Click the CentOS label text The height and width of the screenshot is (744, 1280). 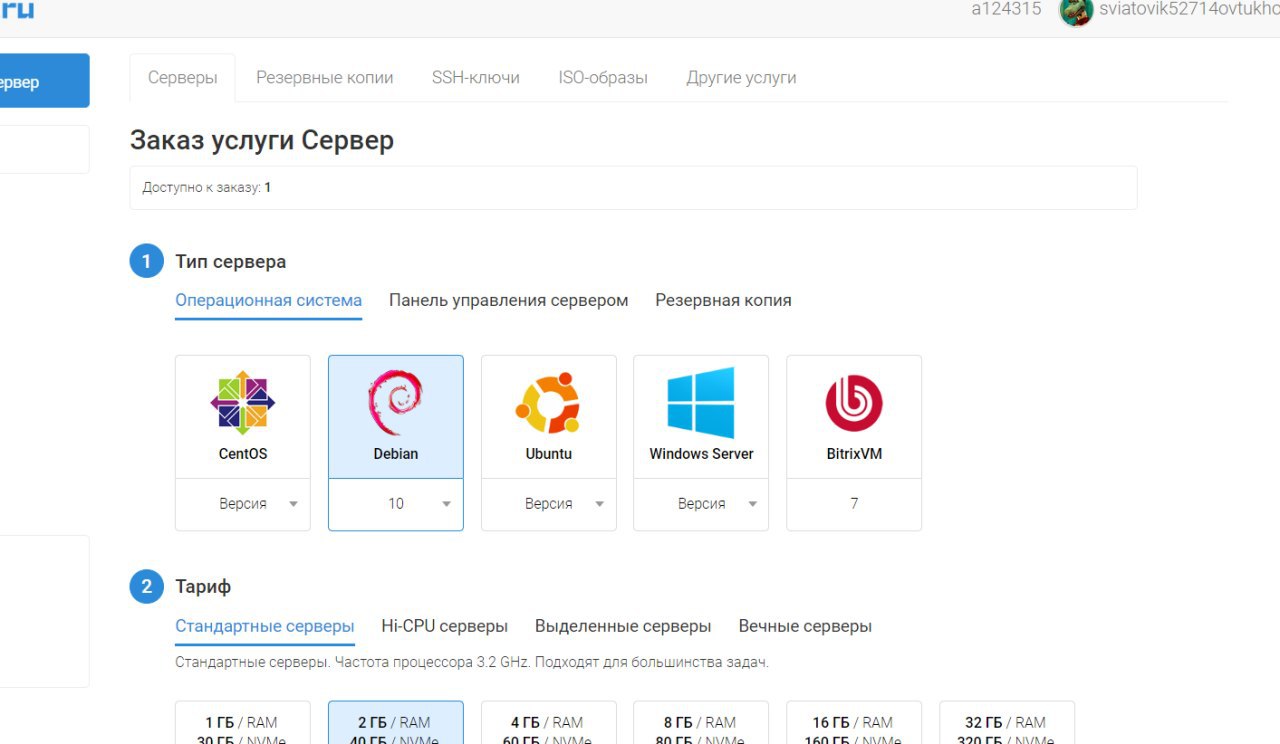tap(243, 454)
